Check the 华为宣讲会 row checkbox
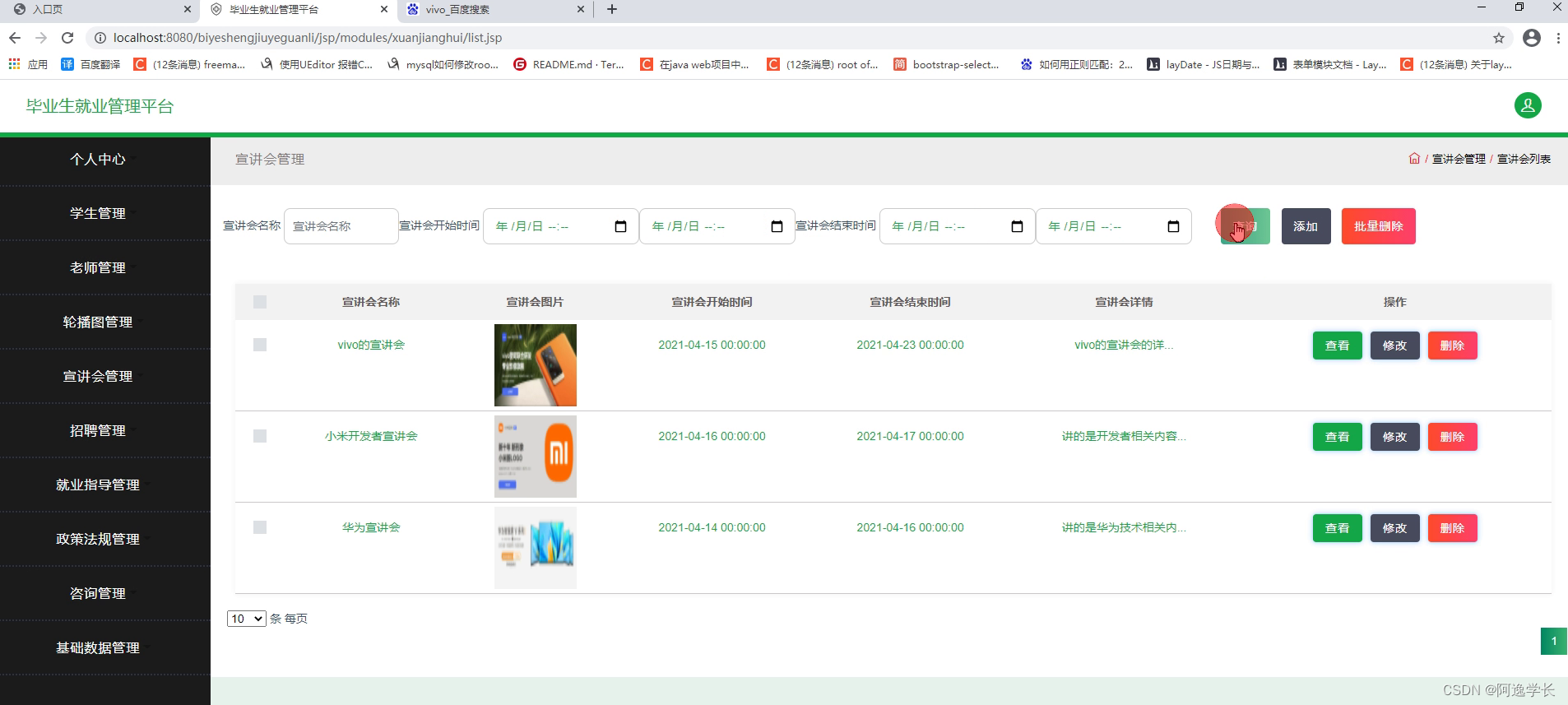1568x705 pixels. pos(260,527)
